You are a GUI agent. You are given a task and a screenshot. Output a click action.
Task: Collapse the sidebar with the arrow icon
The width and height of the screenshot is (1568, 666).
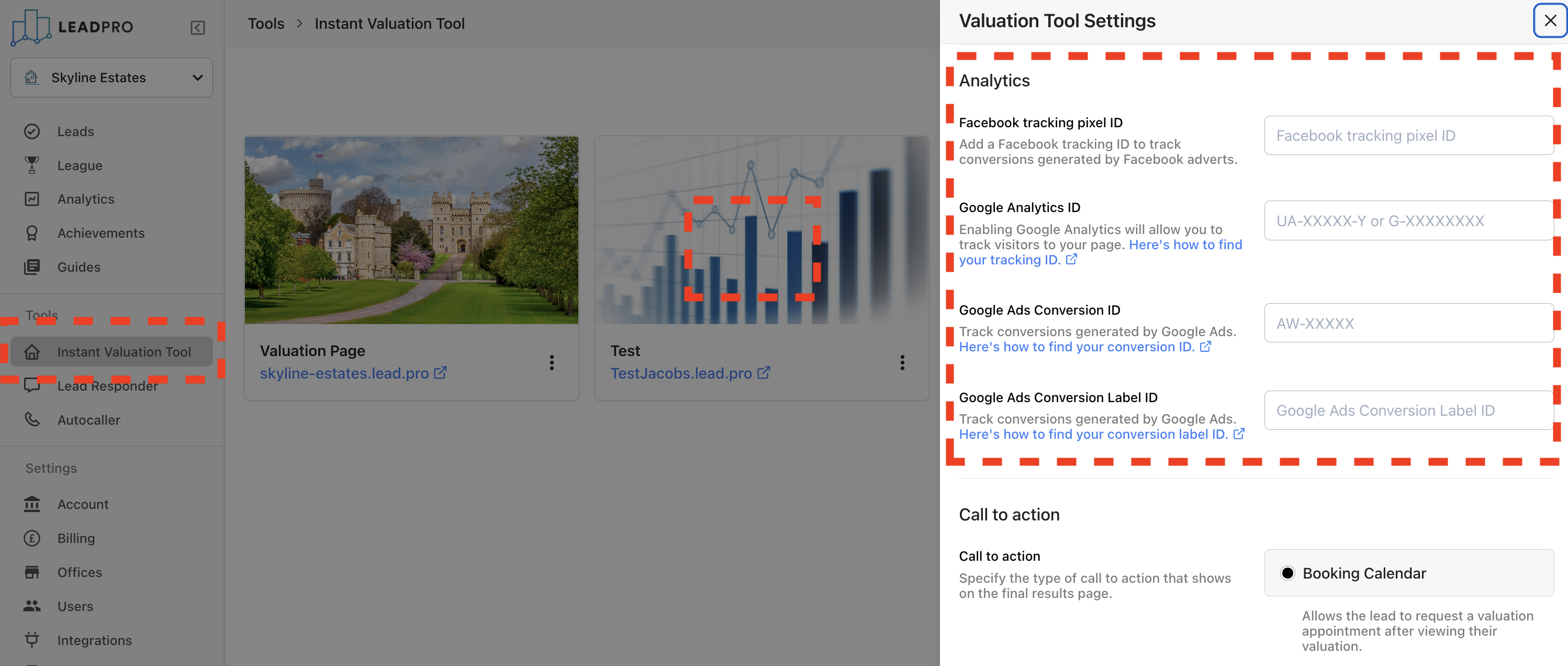click(197, 27)
